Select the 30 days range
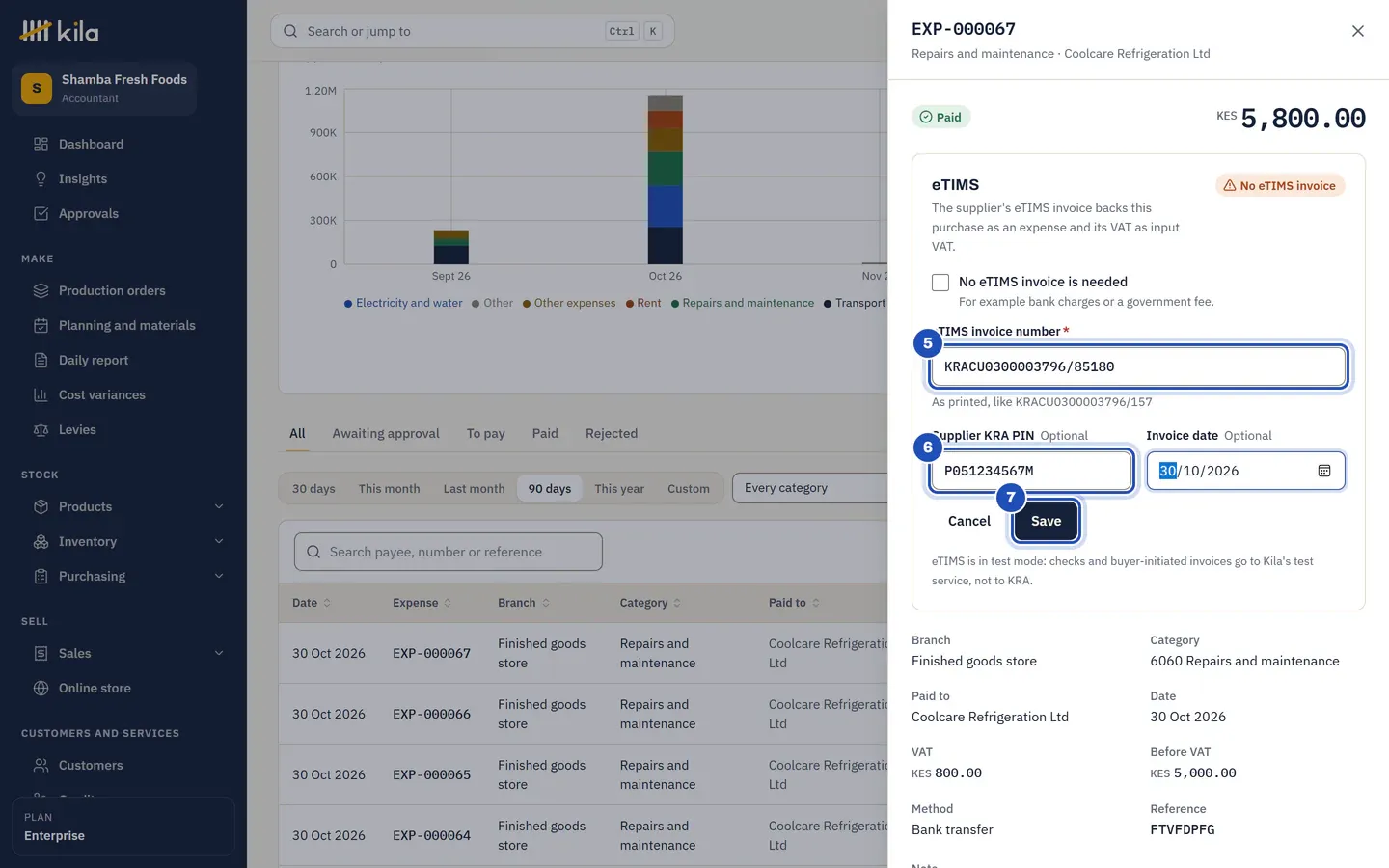 click(x=313, y=489)
